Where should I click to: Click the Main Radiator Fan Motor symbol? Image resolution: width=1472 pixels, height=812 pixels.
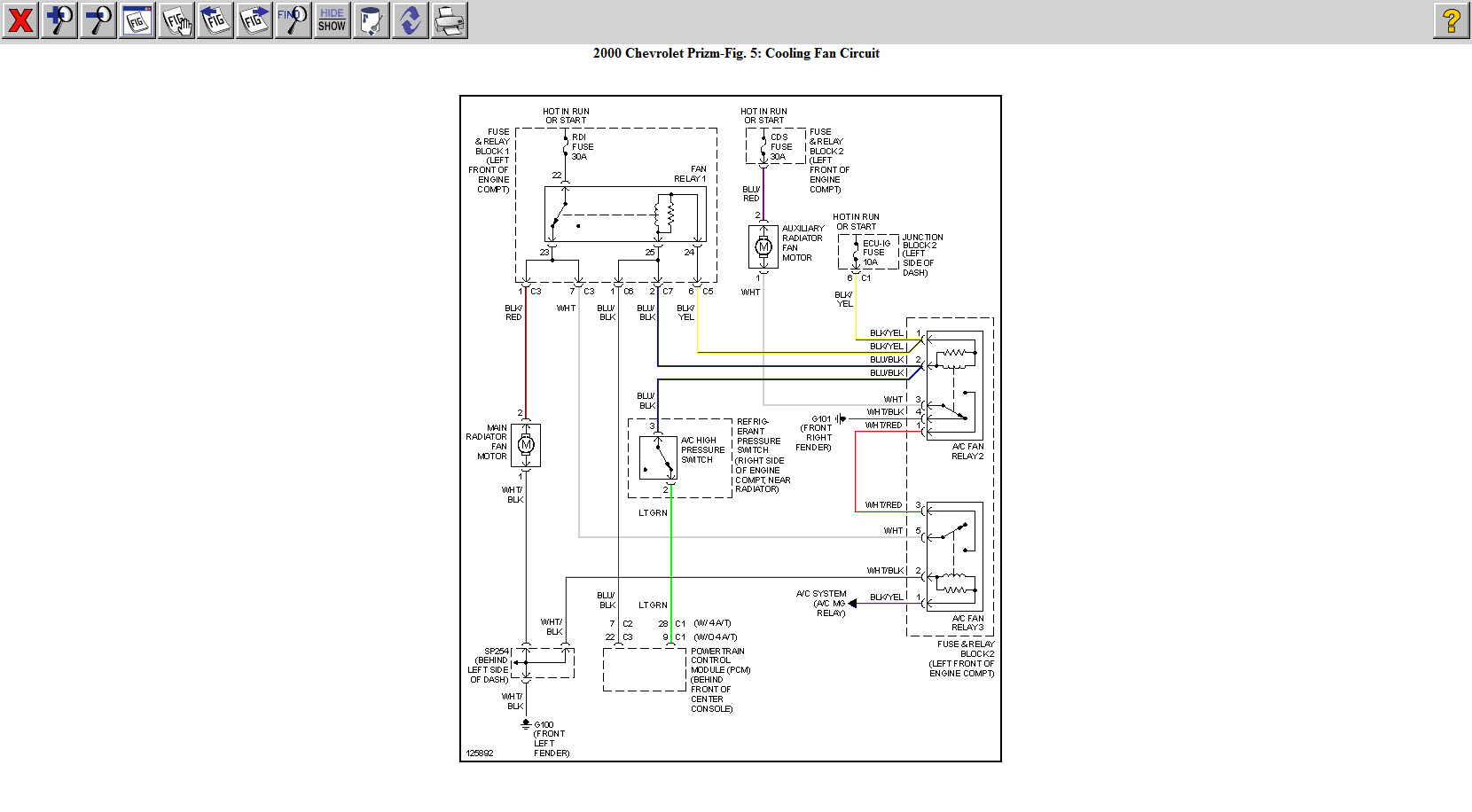[526, 445]
